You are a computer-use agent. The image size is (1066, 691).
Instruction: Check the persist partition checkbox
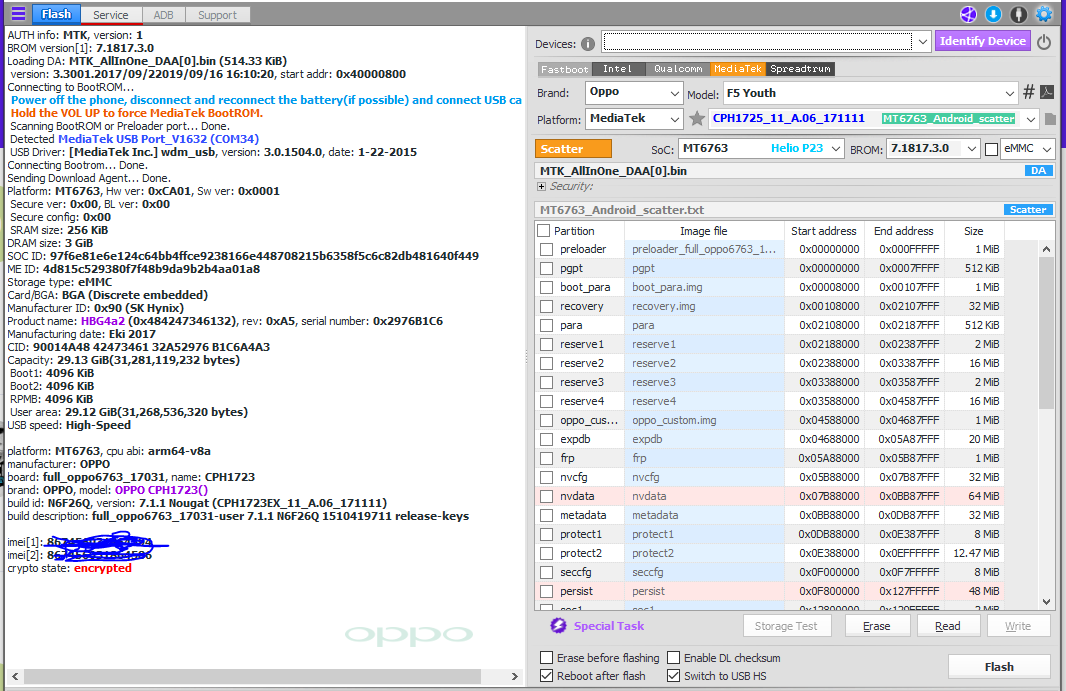[547, 592]
